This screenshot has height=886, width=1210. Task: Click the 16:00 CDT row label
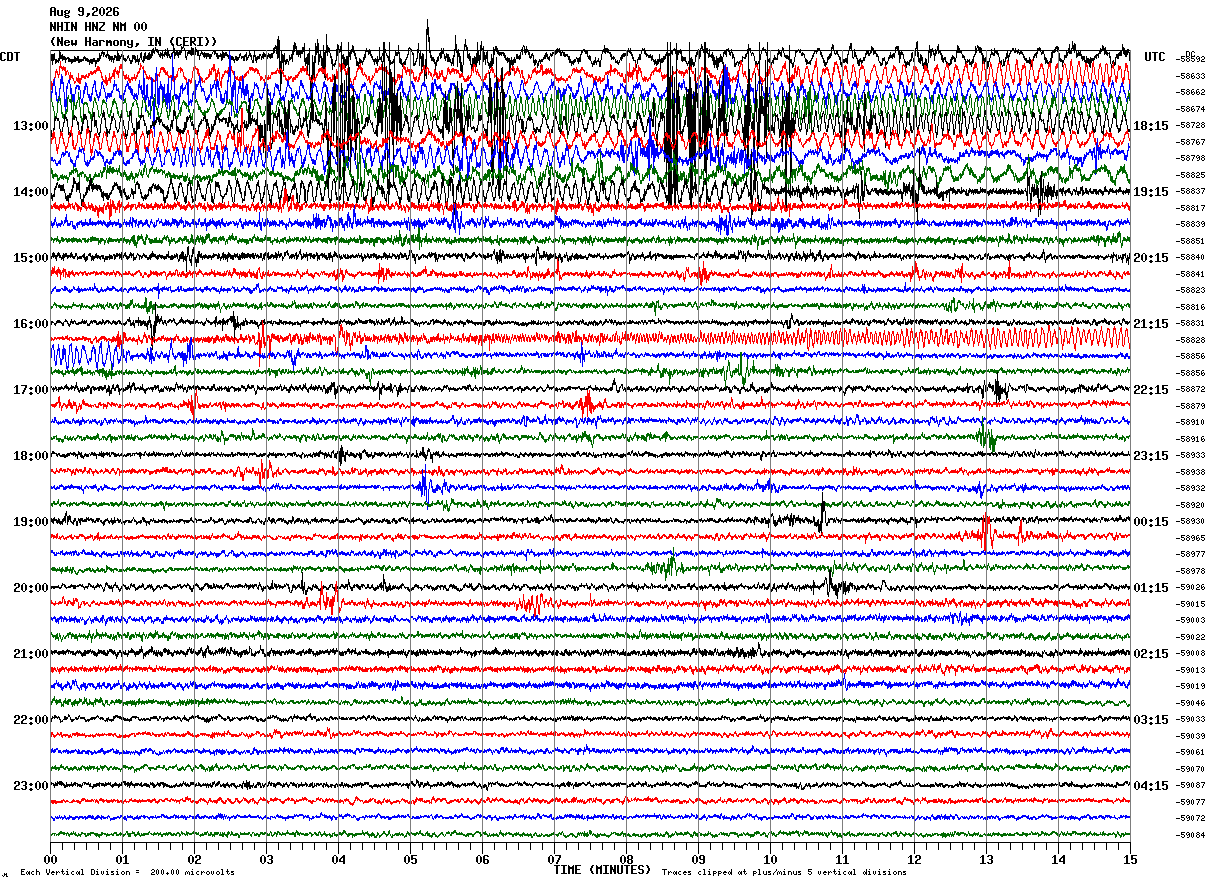pyautogui.click(x=31, y=324)
